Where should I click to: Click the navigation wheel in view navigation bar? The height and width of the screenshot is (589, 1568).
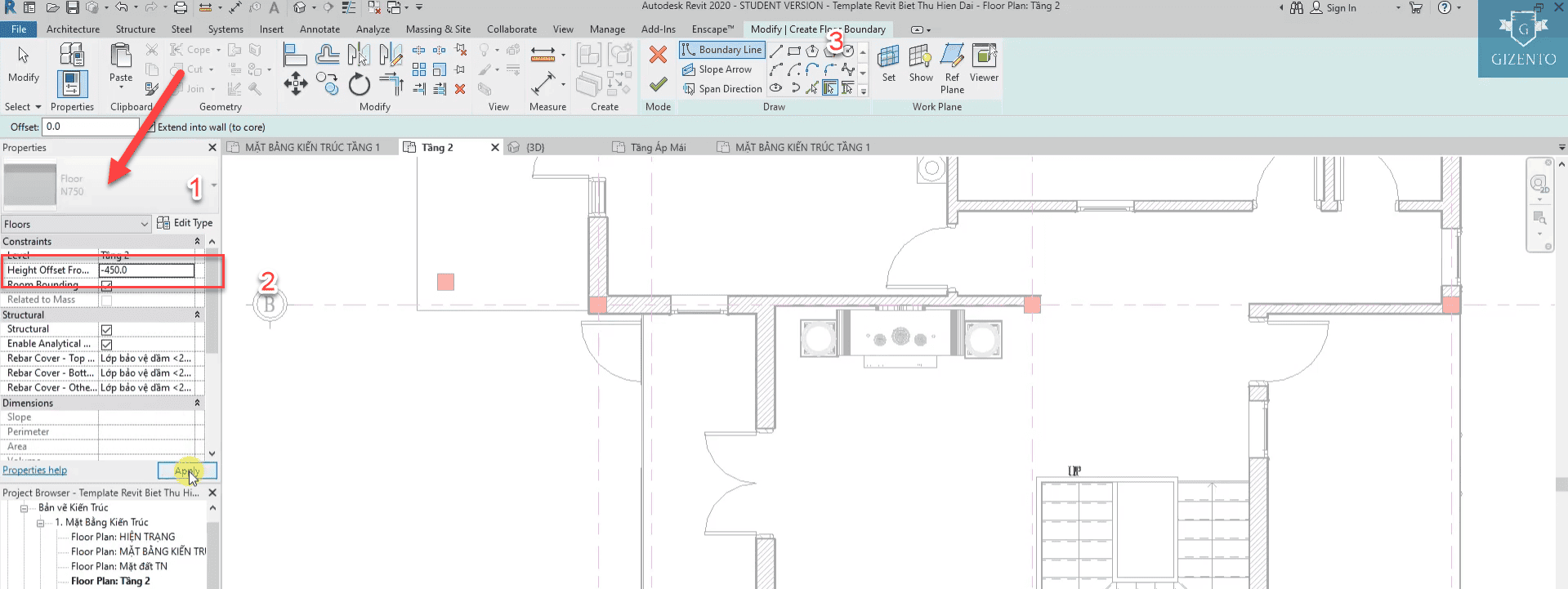[1539, 184]
